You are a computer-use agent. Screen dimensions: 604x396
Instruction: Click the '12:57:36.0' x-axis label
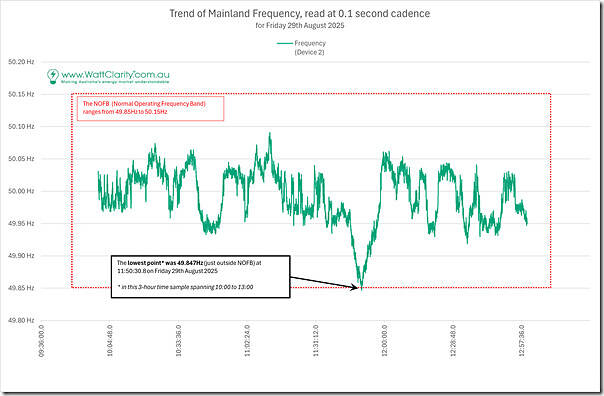click(522, 341)
